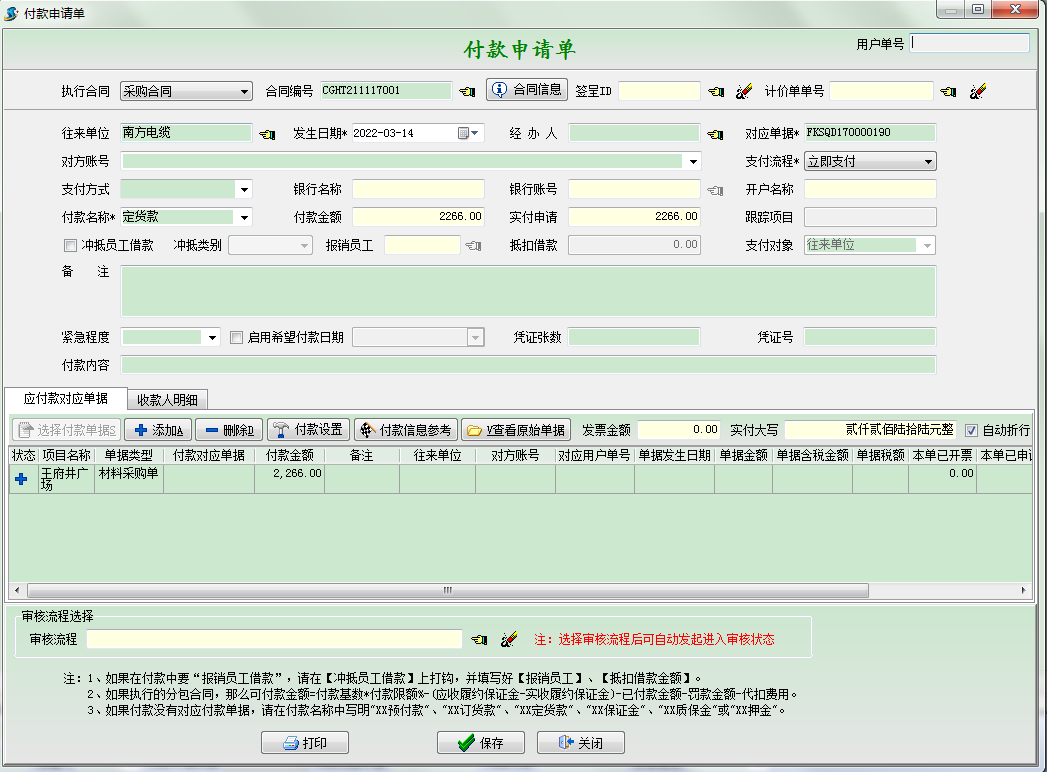This screenshot has height=772, width=1047.
Task: Click 发票金额 field showing 0.00
Action: (679, 429)
